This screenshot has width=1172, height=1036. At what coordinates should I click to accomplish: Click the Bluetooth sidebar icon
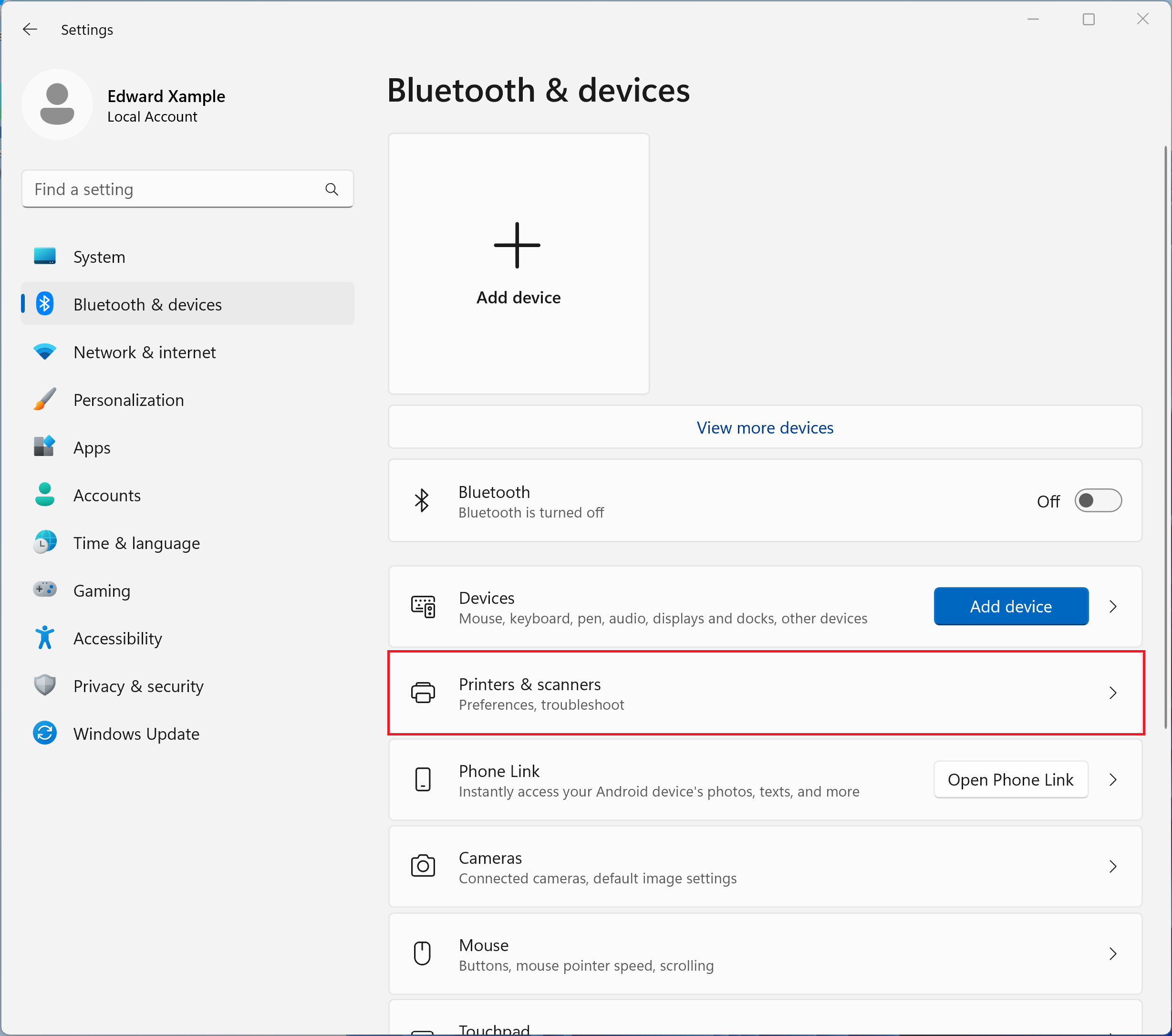(45, 304)
